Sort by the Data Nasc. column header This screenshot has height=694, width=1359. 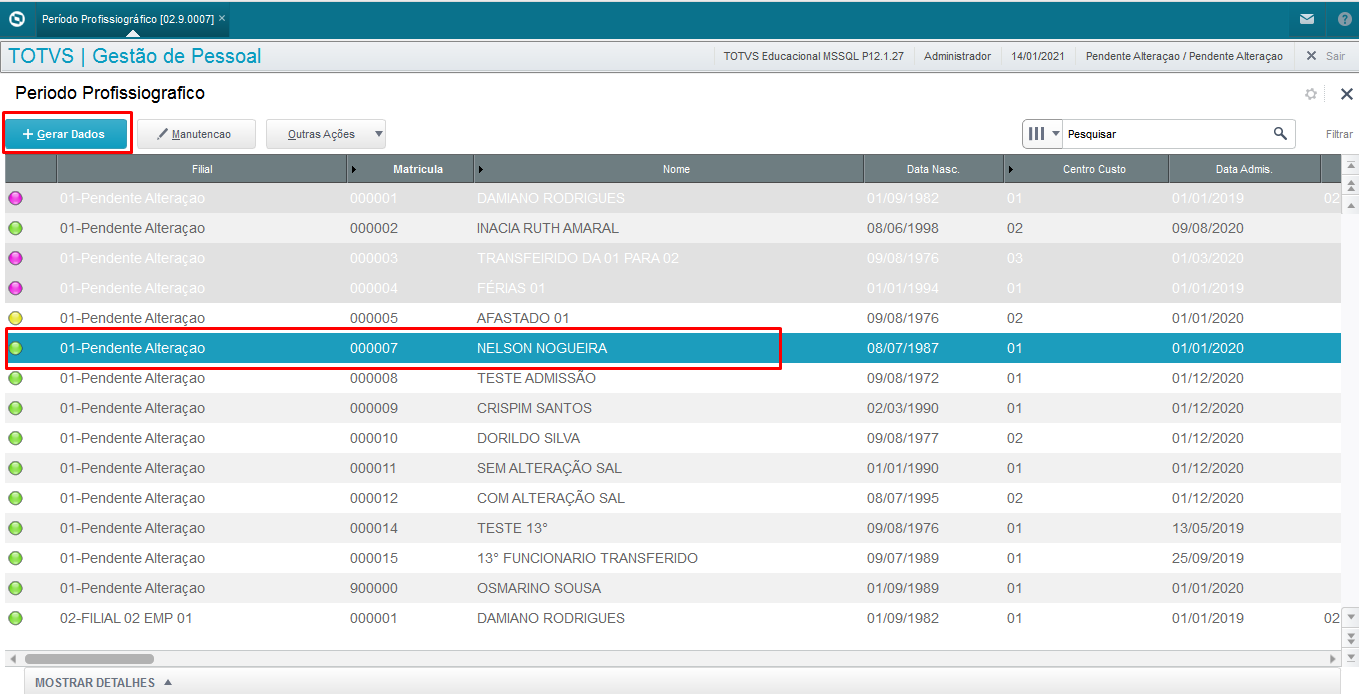pos(933,169)
